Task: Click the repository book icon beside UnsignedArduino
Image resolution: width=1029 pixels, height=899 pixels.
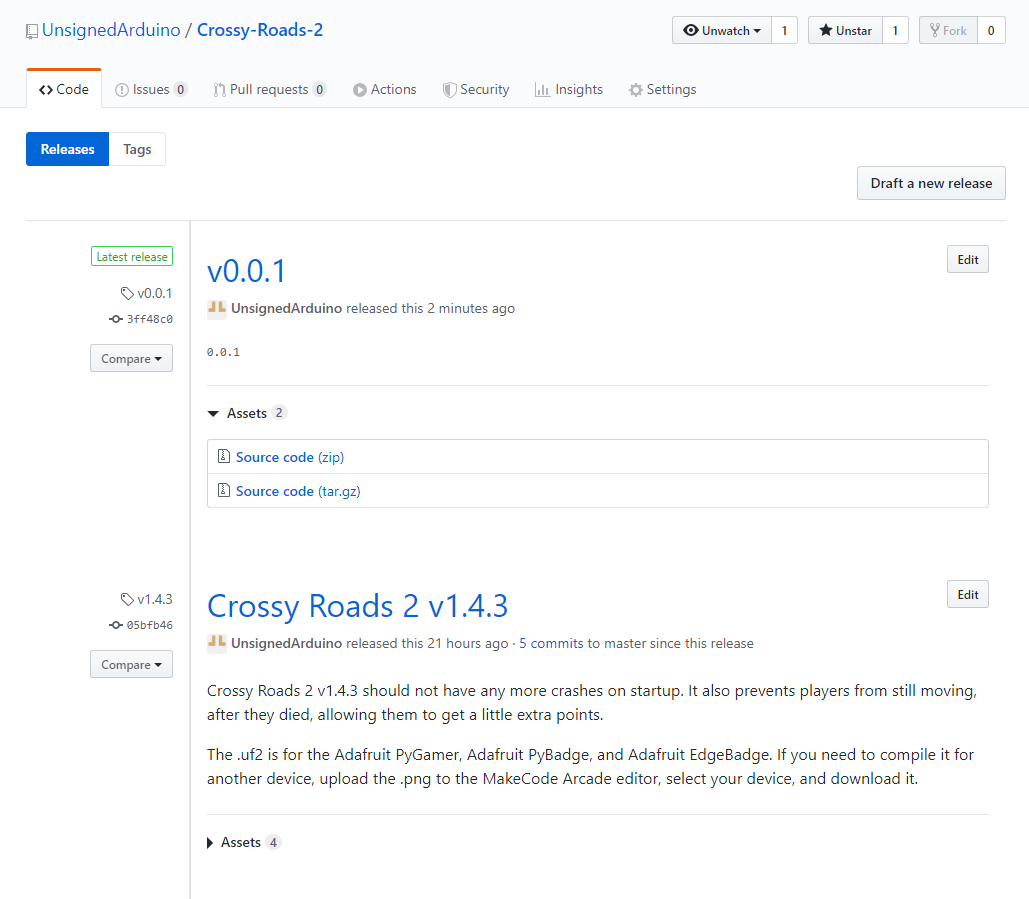Action: (x=32, y=31)
